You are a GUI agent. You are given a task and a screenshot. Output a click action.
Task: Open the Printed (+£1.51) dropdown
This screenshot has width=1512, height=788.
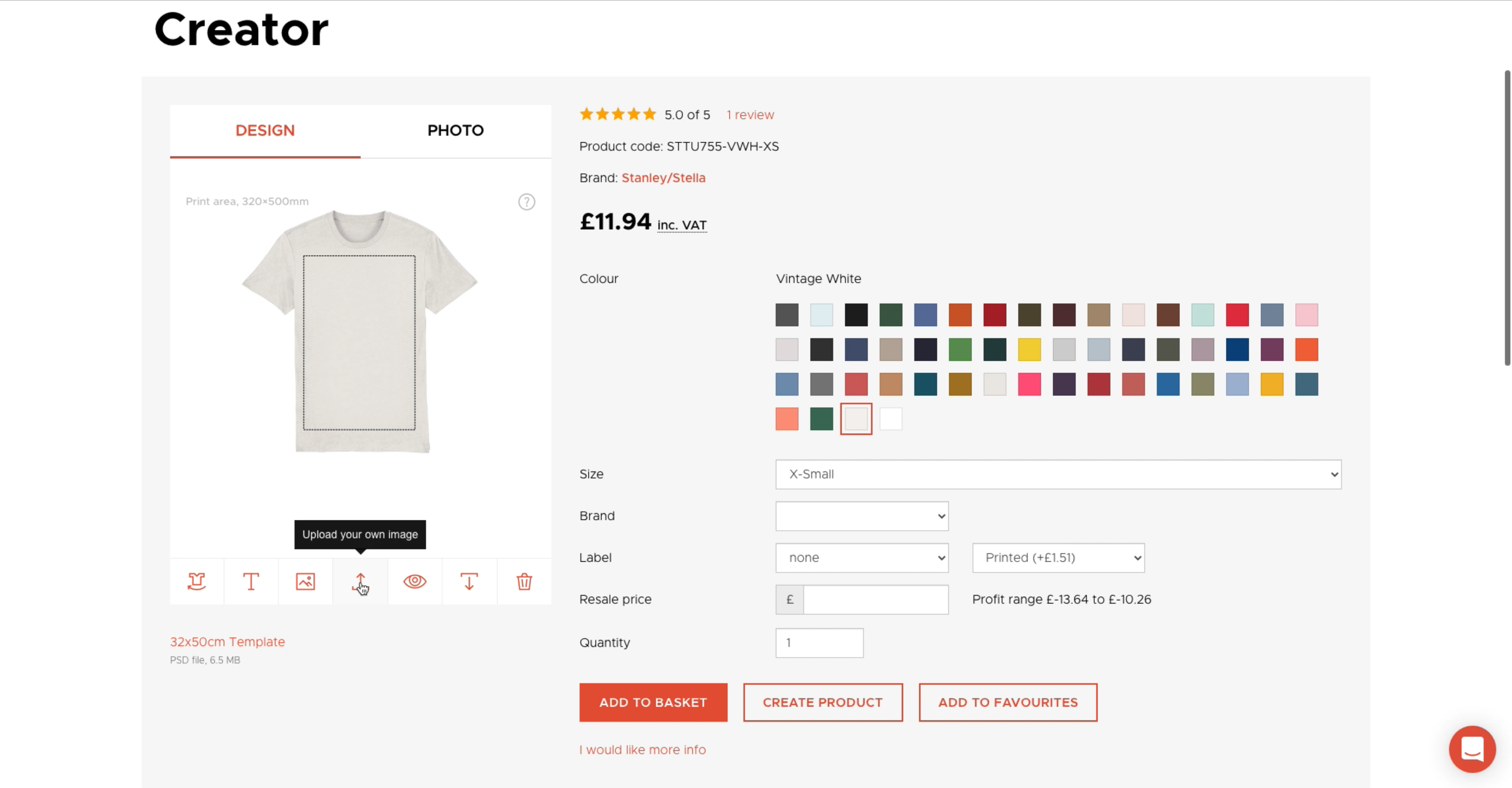click(x=1058, y=558)
